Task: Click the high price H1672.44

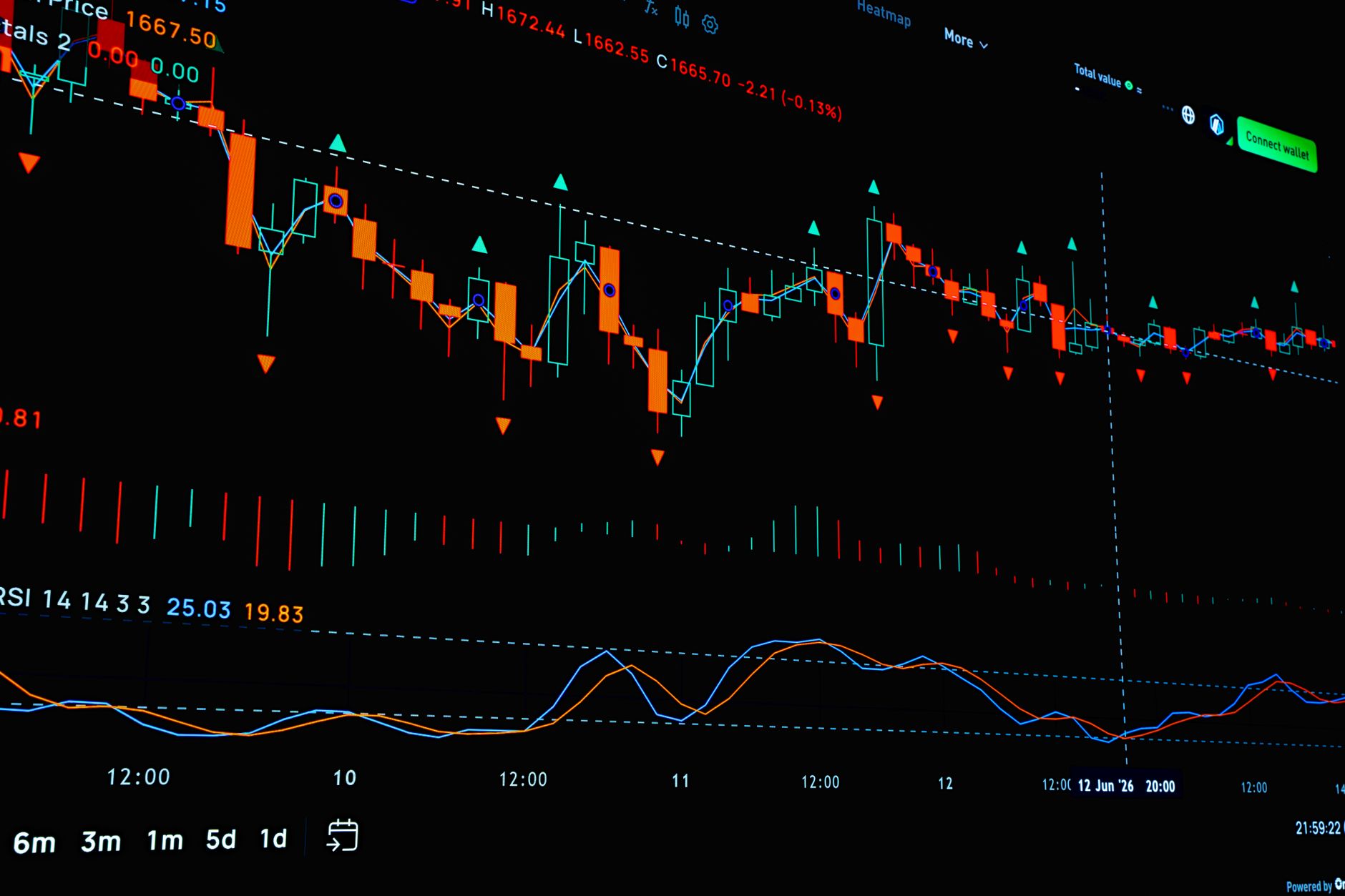Action: (x=523, y=20)
